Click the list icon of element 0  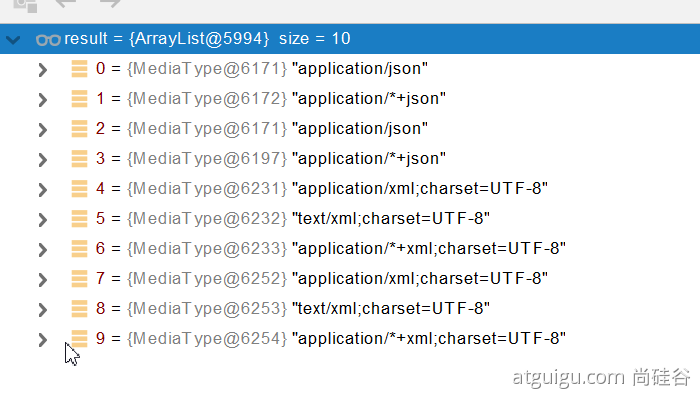[x=79, y=69]
